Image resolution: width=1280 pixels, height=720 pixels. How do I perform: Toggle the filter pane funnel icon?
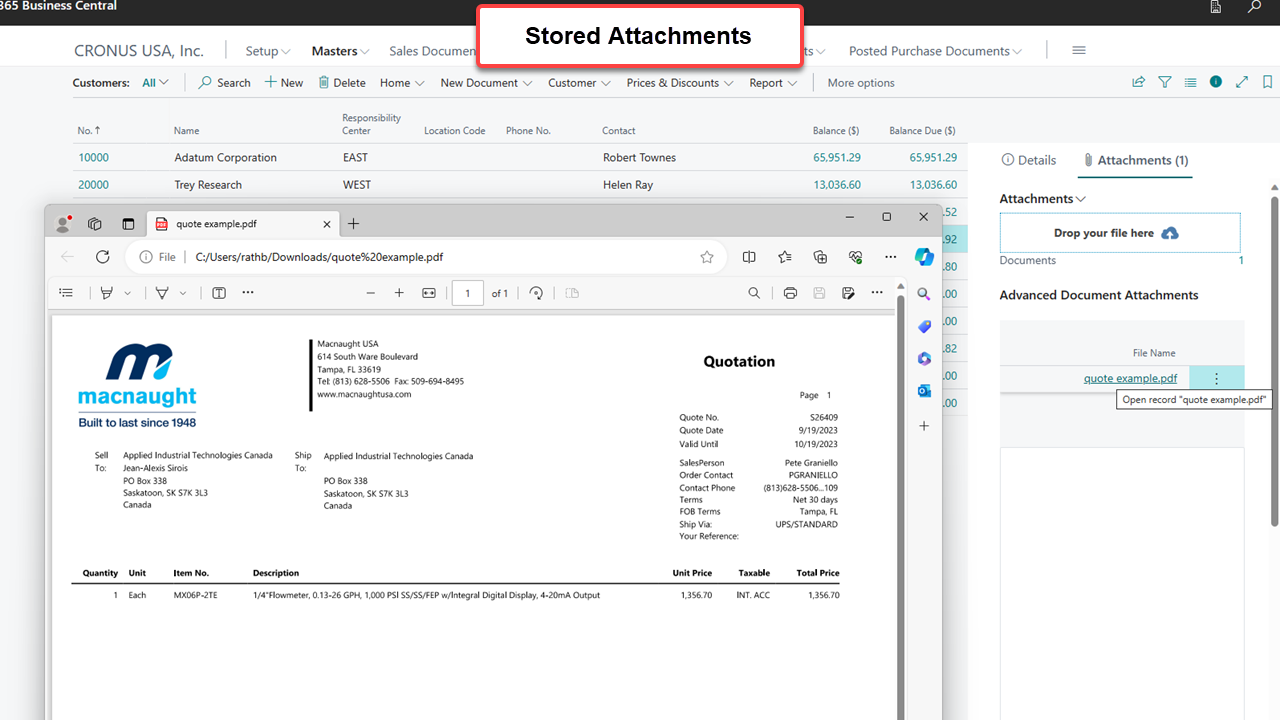click(1165, 83)
